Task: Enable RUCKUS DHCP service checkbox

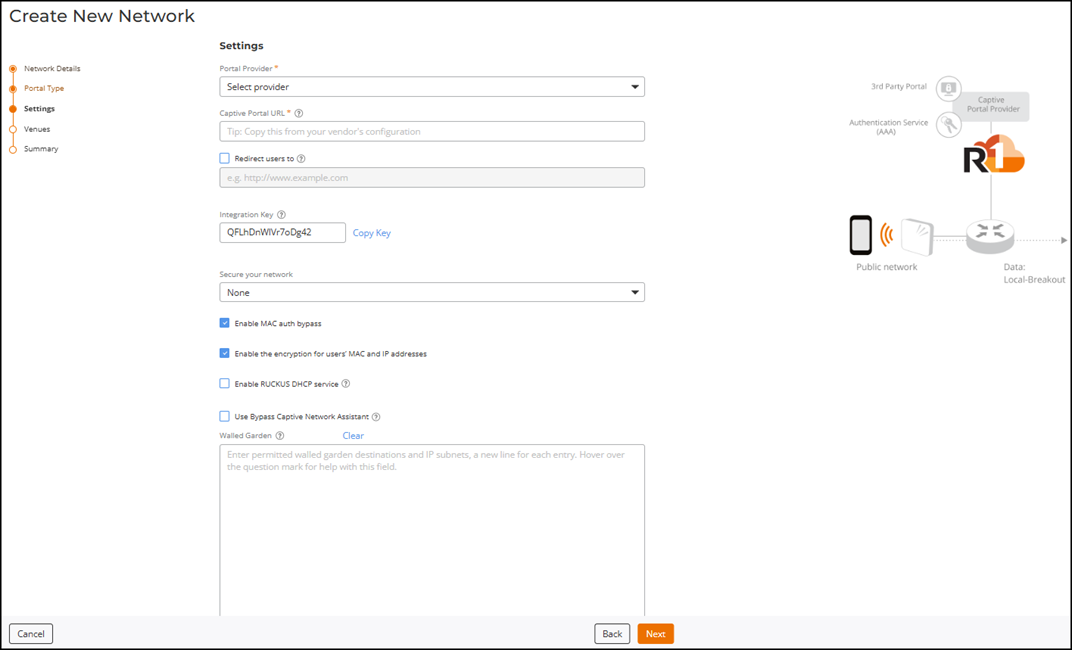Action: point(225,383)
